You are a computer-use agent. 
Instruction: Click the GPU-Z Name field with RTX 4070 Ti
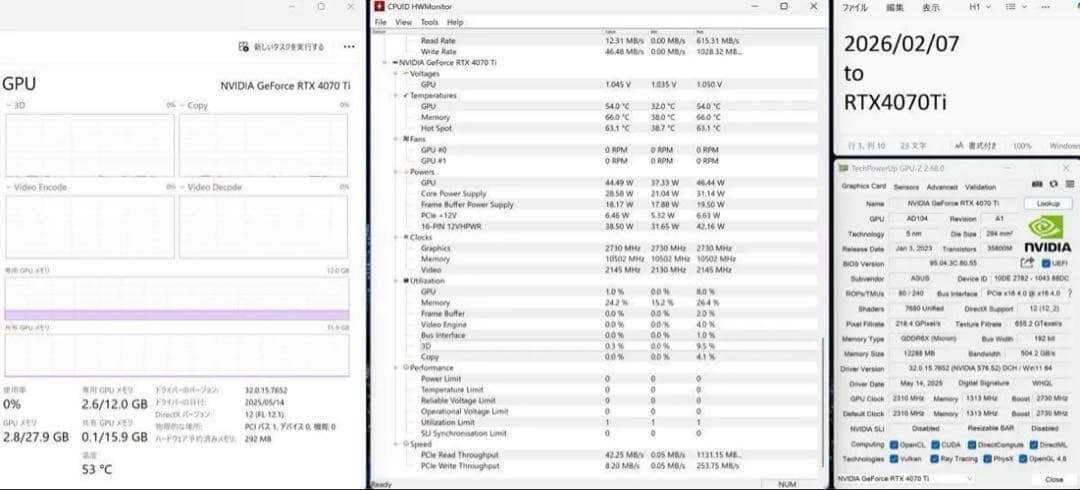tap(953, 204)
